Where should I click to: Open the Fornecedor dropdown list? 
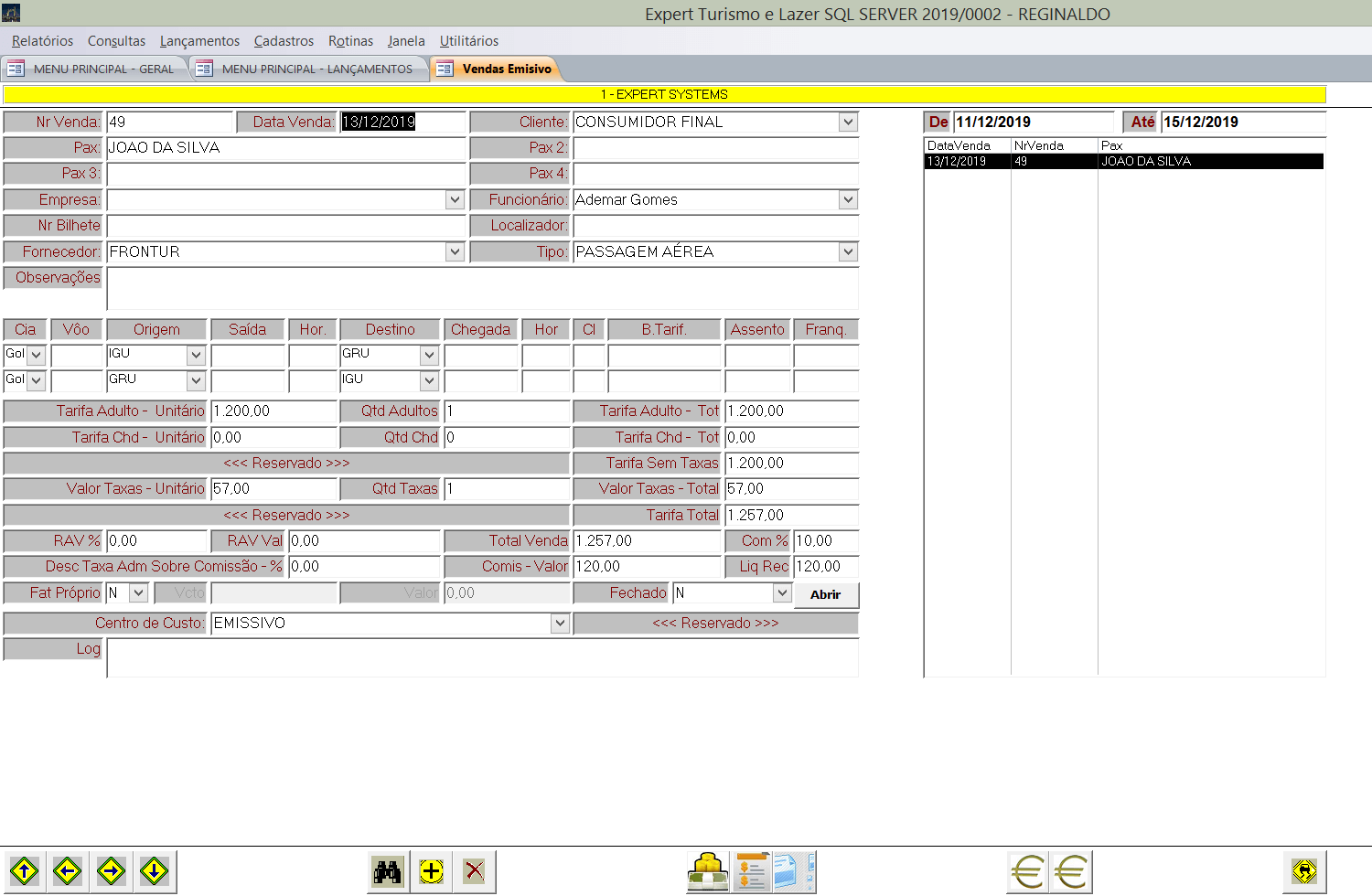coord(455,251)
